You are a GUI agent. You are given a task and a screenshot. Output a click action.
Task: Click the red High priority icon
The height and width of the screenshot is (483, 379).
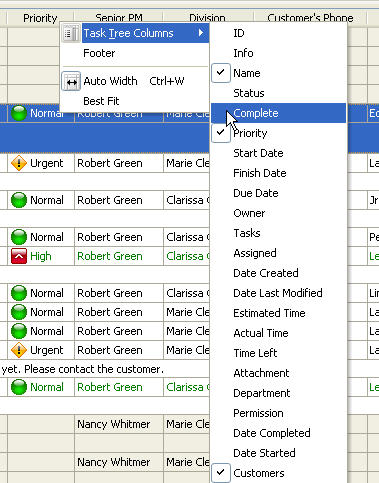[x=19, y=256]
